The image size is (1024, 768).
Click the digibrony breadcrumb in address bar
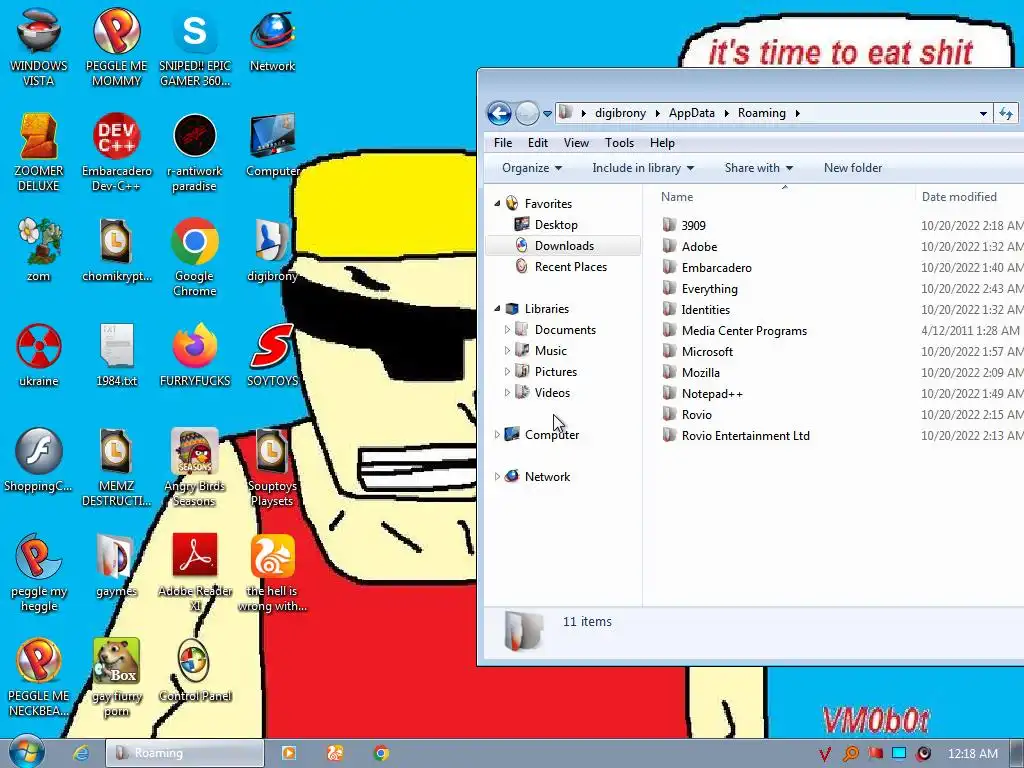coord(620,113)
